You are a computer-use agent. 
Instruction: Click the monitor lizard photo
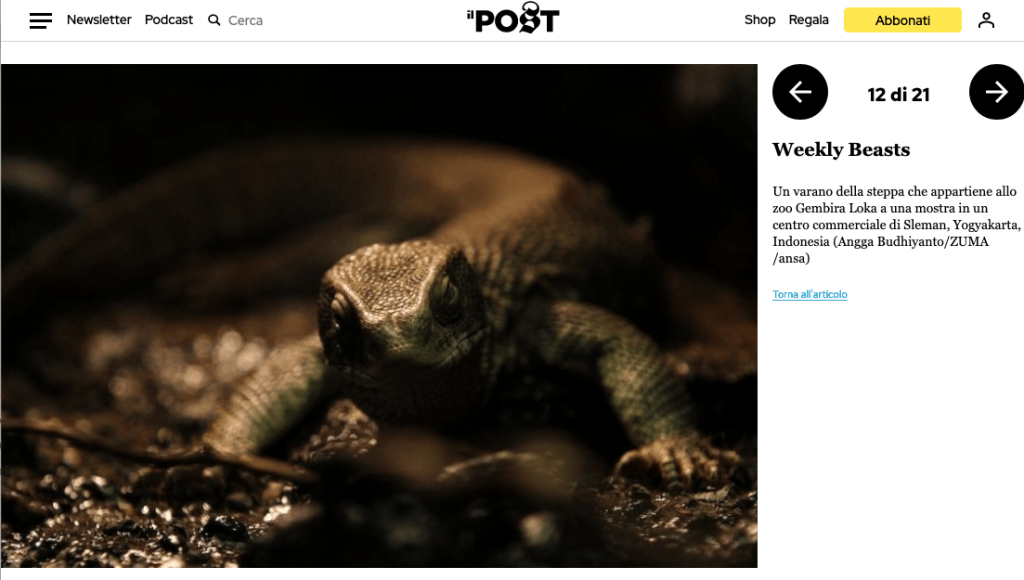coord(379,316)
